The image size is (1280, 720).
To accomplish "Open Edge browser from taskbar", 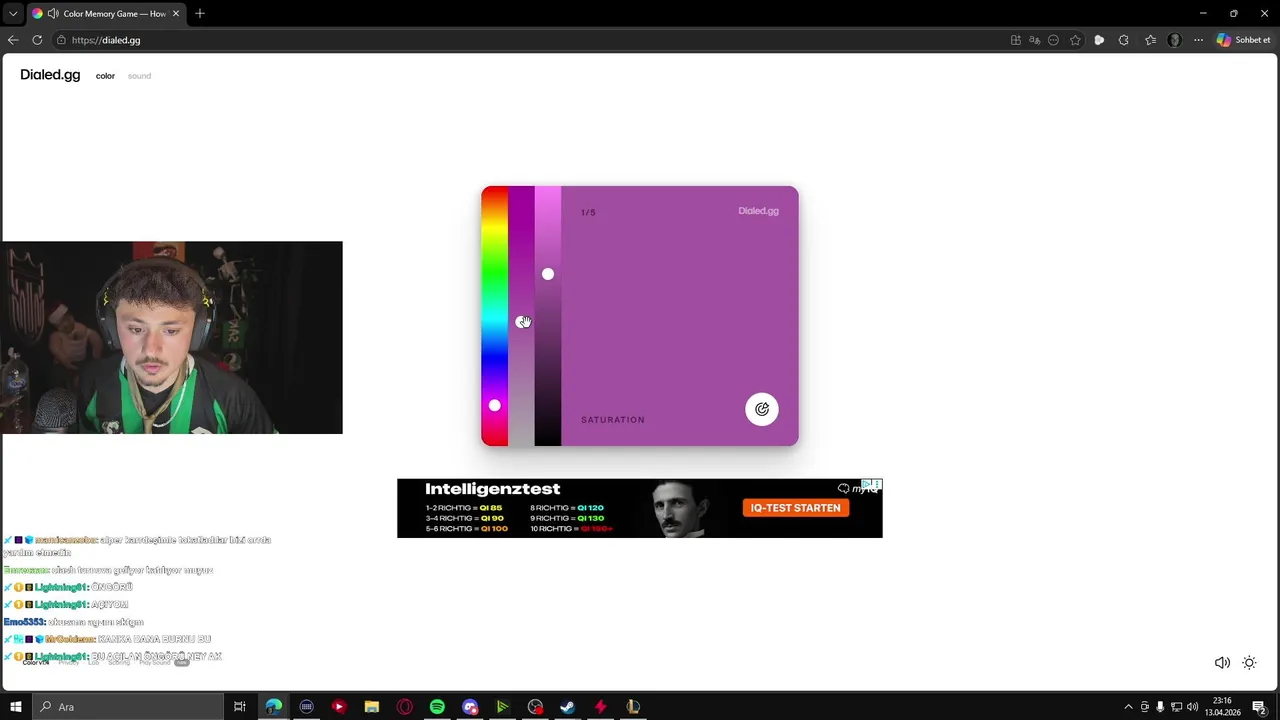I will tap(273, 707).
